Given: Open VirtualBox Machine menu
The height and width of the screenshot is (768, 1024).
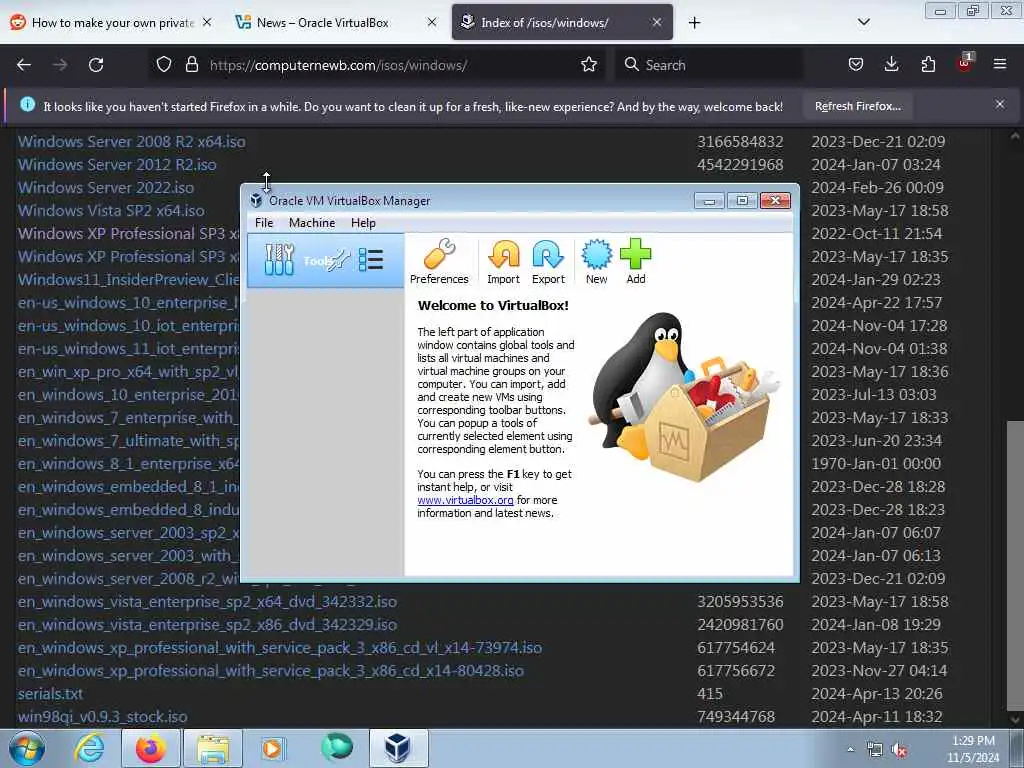Looking at the screenshot, I should [x=312, y=223].
